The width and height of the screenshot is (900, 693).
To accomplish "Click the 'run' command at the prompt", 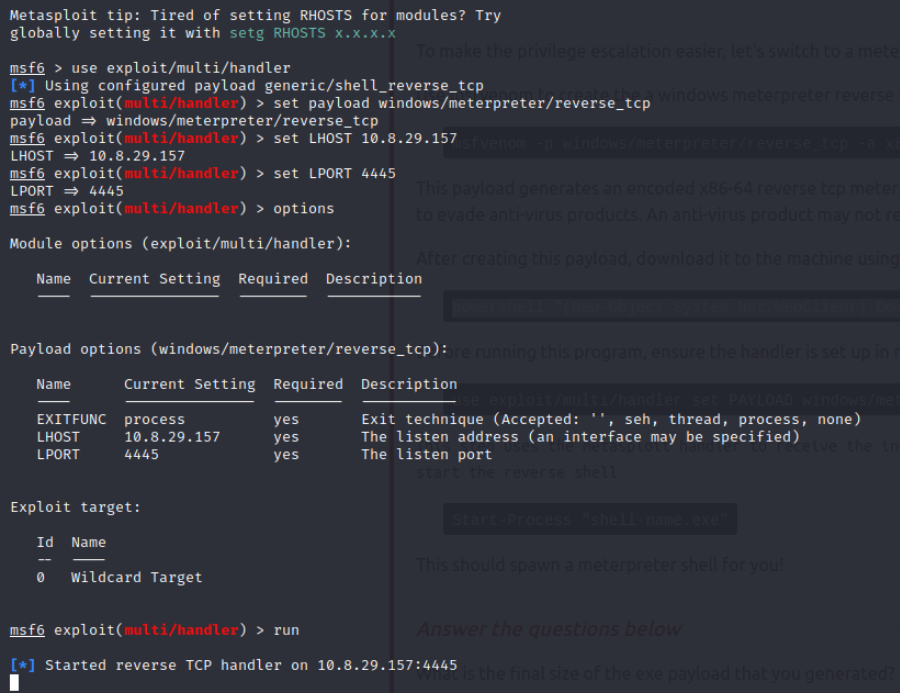I will click(x=286, y=630).
